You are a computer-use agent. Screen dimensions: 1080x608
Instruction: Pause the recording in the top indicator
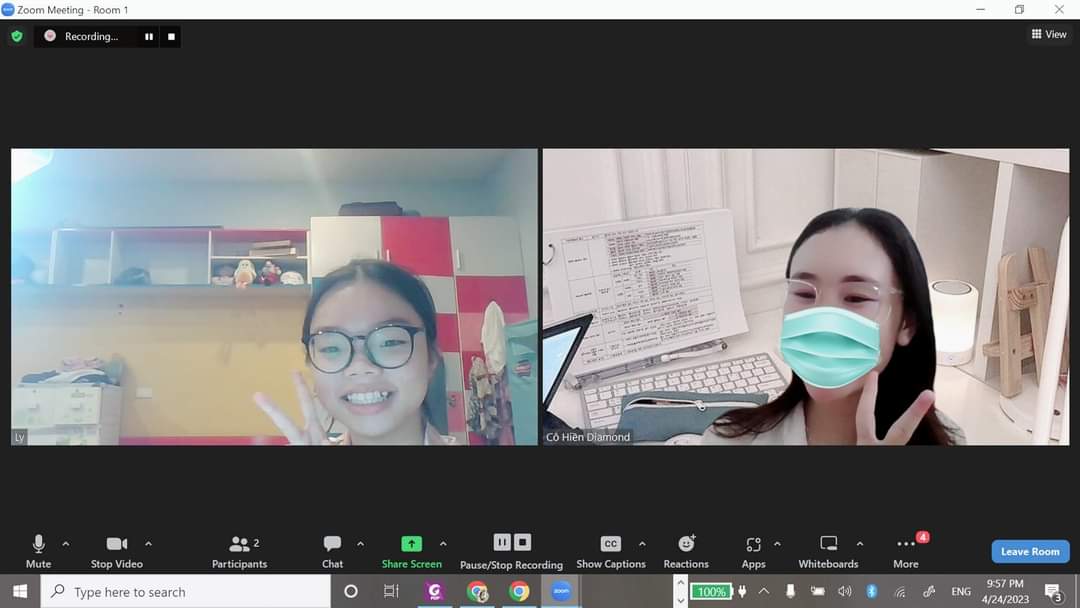(149, 37)
